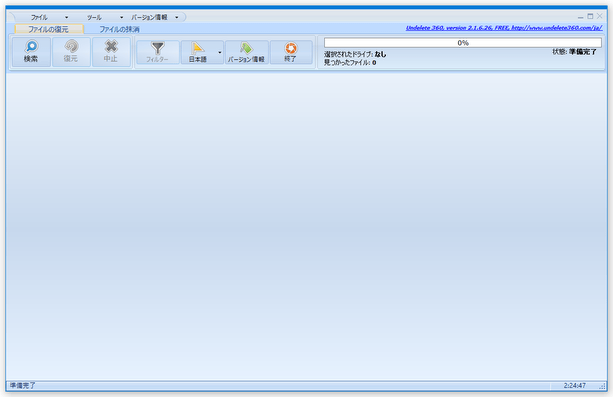Click the 0% progress bar

point(462,43)
